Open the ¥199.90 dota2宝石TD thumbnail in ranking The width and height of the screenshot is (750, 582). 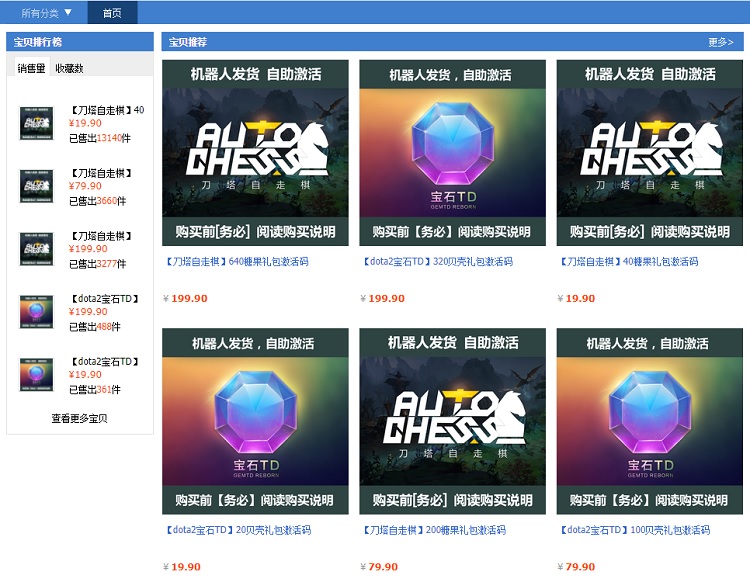36,312
